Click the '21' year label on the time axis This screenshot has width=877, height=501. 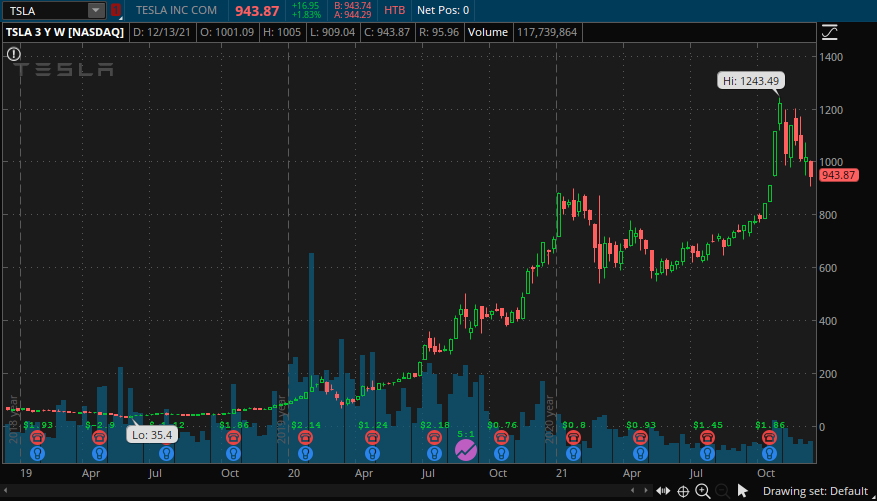tap(564, 473)
